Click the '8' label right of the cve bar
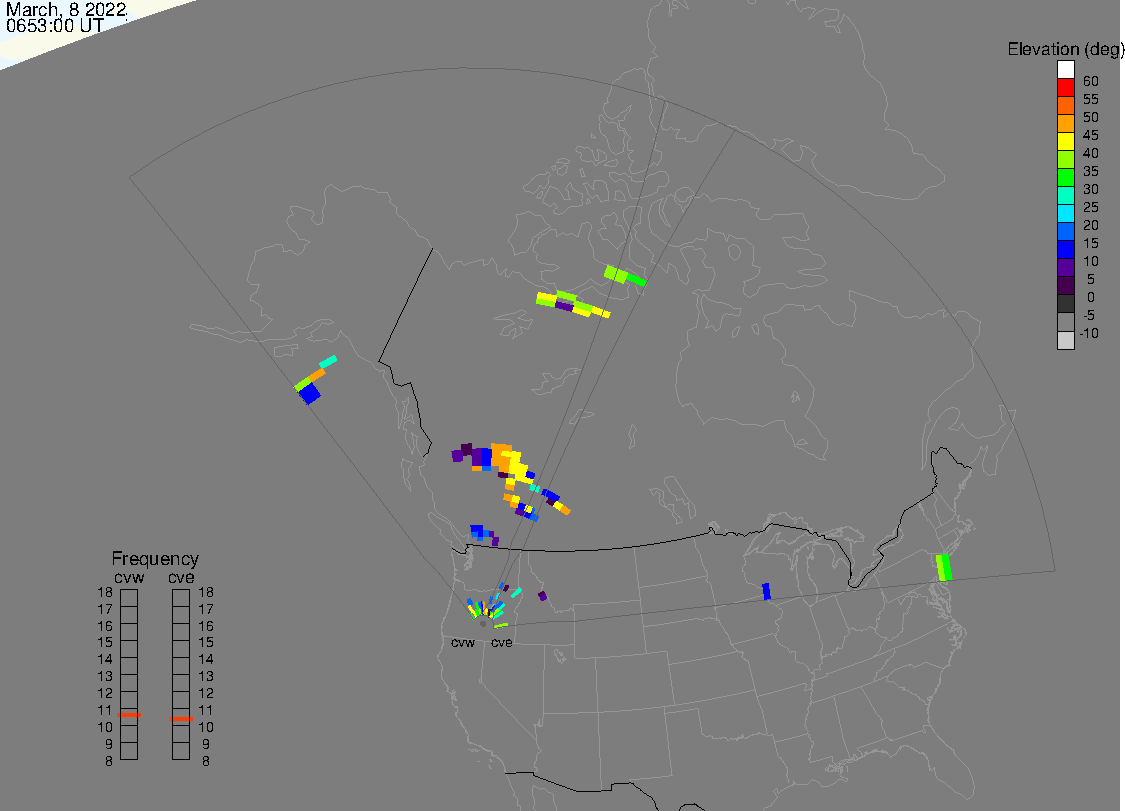Screen dimensions: 1125x811 (206, 761)
